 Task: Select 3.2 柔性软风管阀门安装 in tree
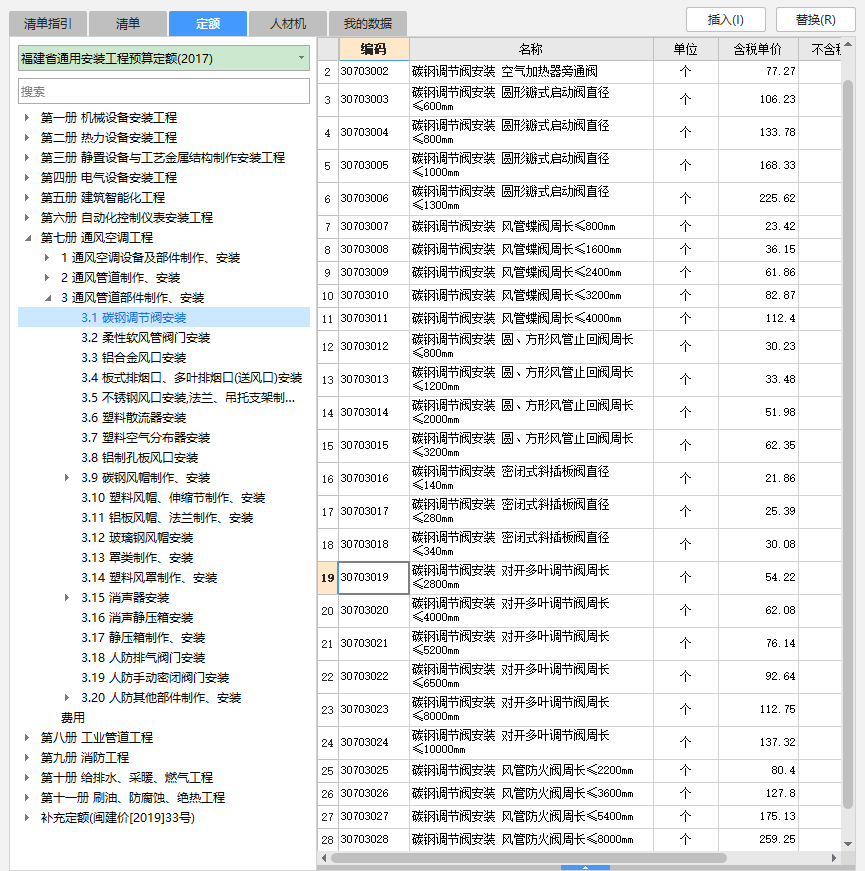[x=146, y=338]
